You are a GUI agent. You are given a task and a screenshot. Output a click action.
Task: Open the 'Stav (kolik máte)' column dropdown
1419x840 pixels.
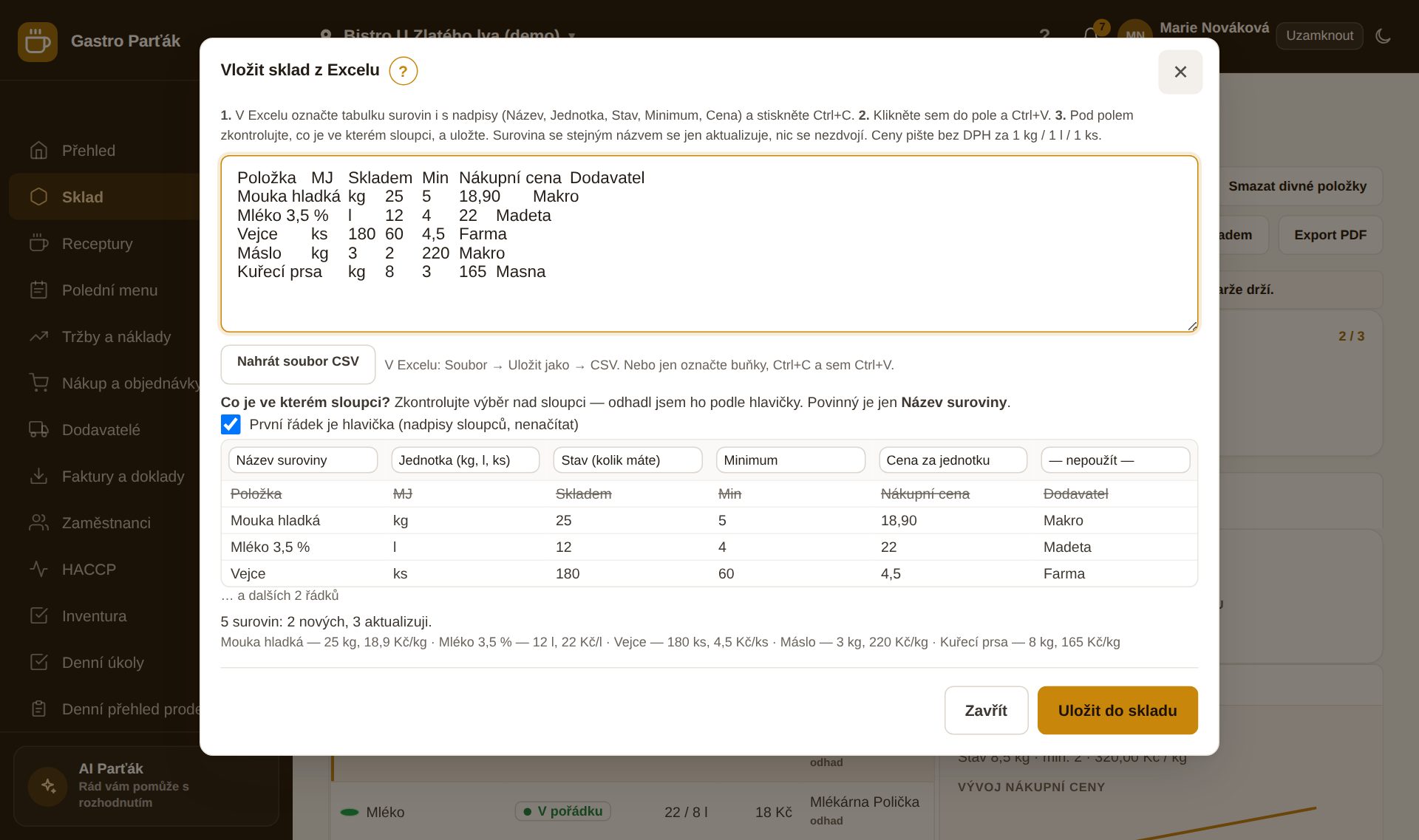(628, 460)
